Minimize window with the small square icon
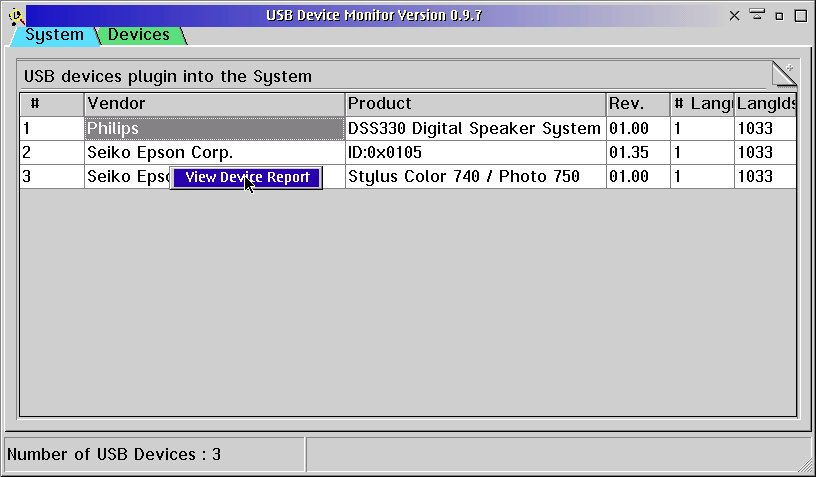This screenshot has height=477, width=816. (779, 16)
